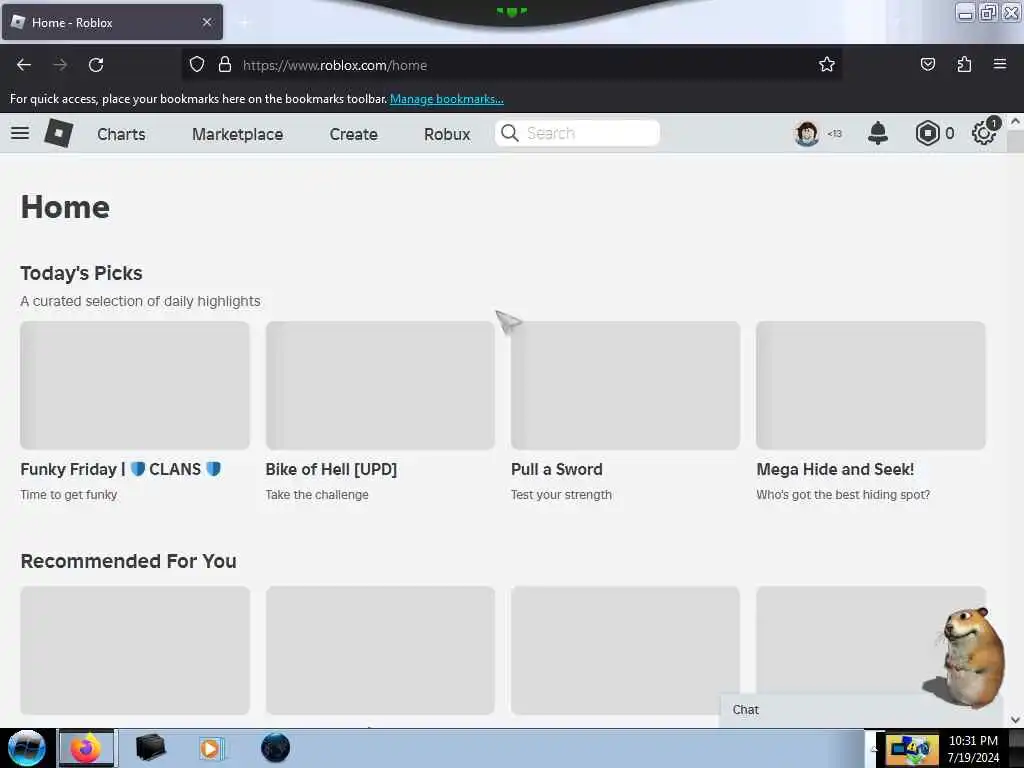Click the tracking protection shield icon
This screenshot has height=768, width=1024.
197,64
